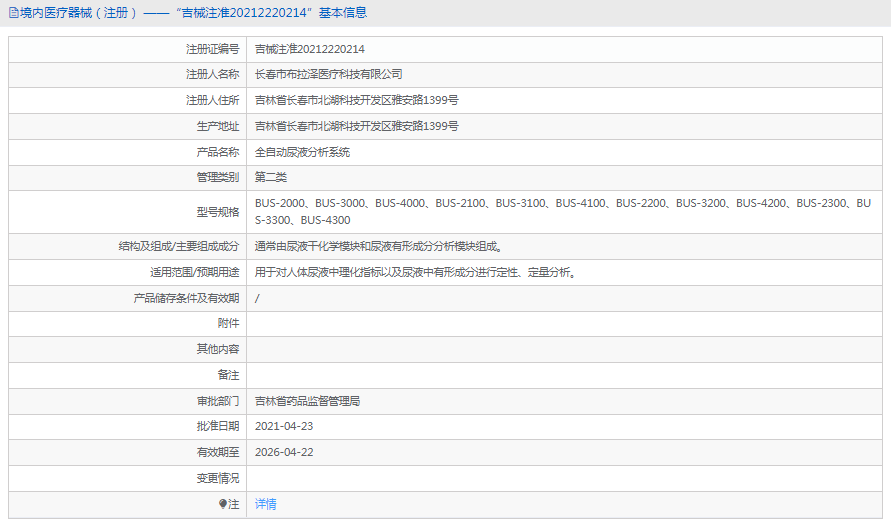This screenshot has height=521, width=891.
Task: Click the 适用范围/预期用途 label
Action: [x=195, y=273]
